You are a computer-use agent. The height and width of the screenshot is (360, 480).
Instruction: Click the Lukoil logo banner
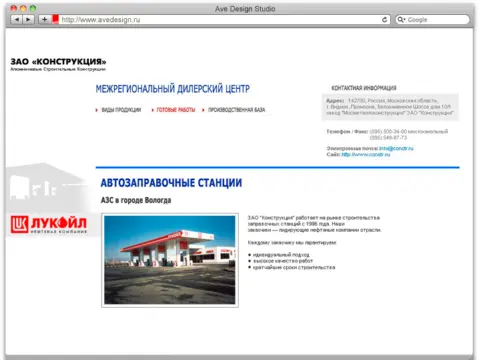[49, 224]
